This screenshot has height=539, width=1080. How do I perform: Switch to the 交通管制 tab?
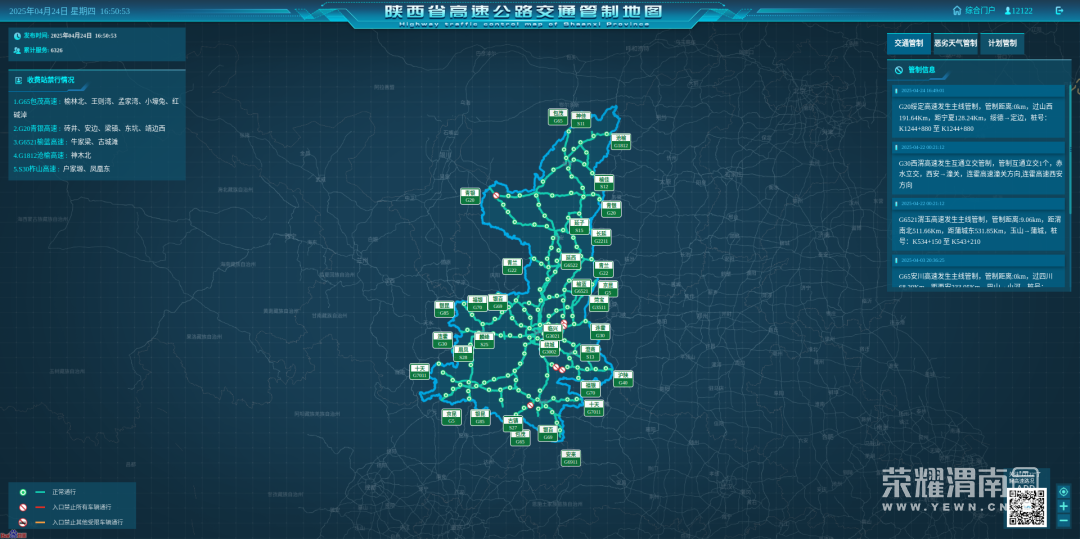908,44
